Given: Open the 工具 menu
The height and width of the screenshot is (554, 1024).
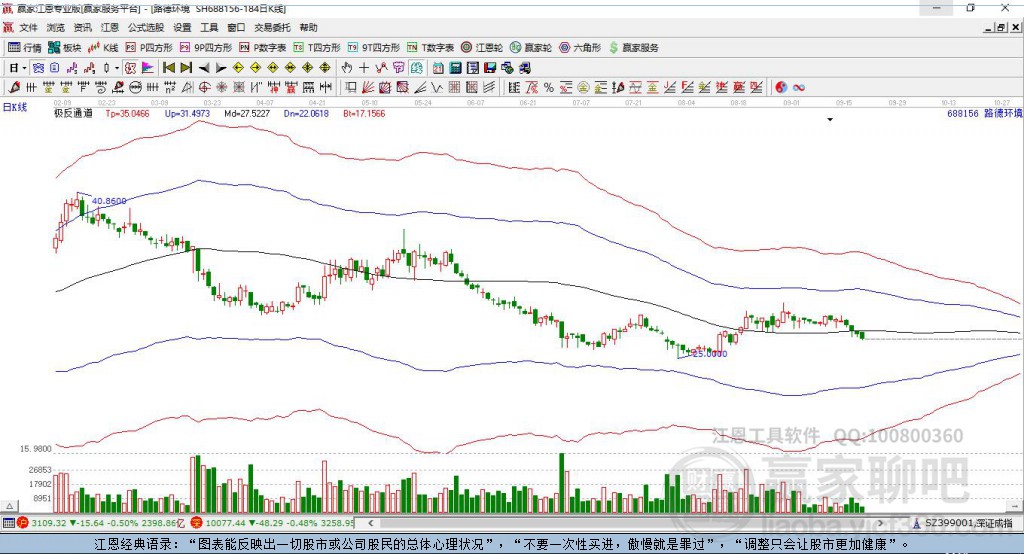Looking at the screenshot, I should [209, 27].
